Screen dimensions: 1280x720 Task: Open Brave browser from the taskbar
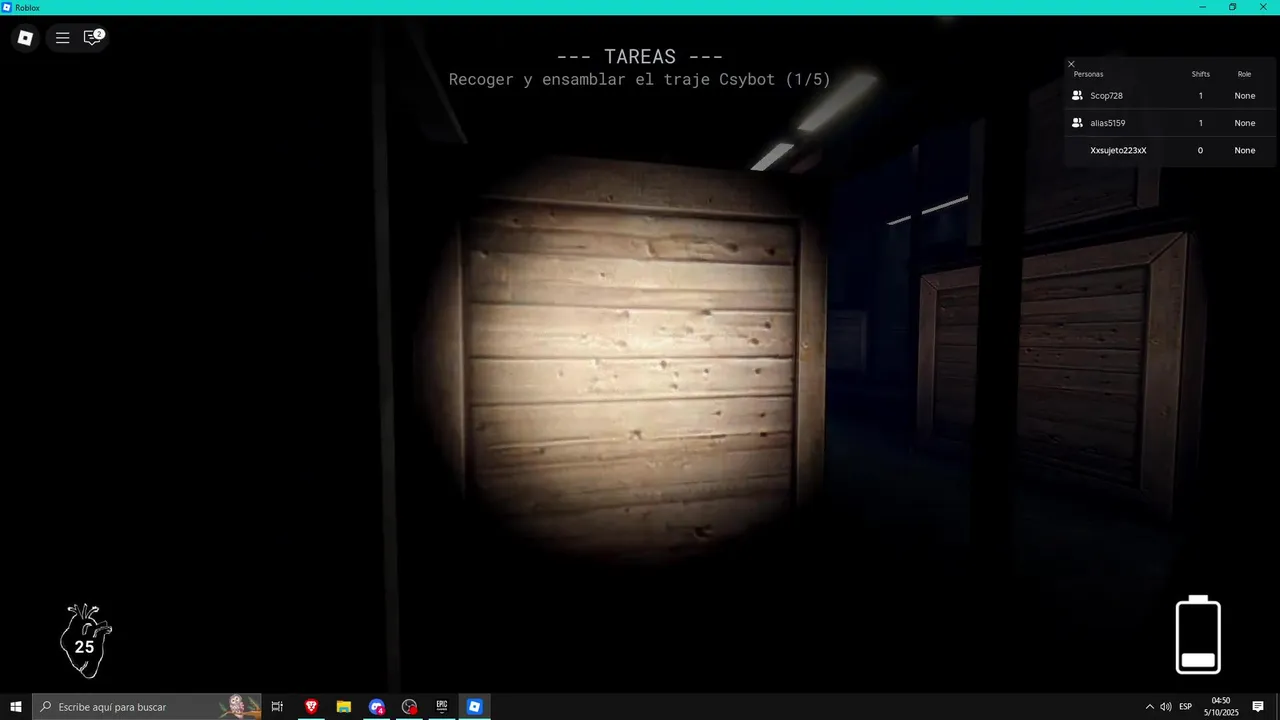click(311, 707)
